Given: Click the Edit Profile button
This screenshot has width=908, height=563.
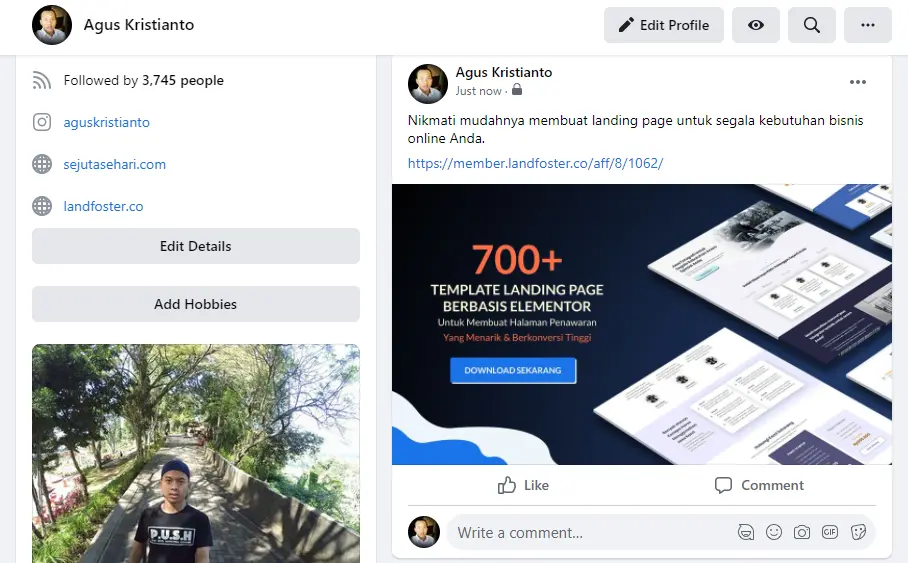Looking at the screenshot, I should point(663,25).
